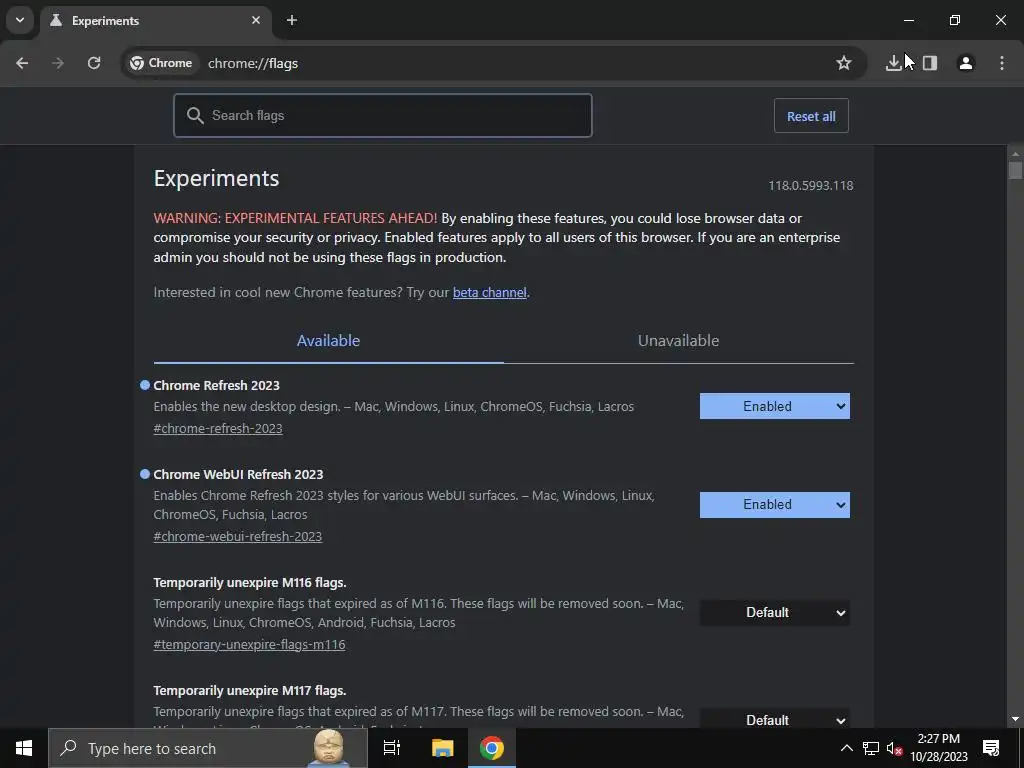
Task: Open the side panel icon
Action: click(x=930, y=63)
